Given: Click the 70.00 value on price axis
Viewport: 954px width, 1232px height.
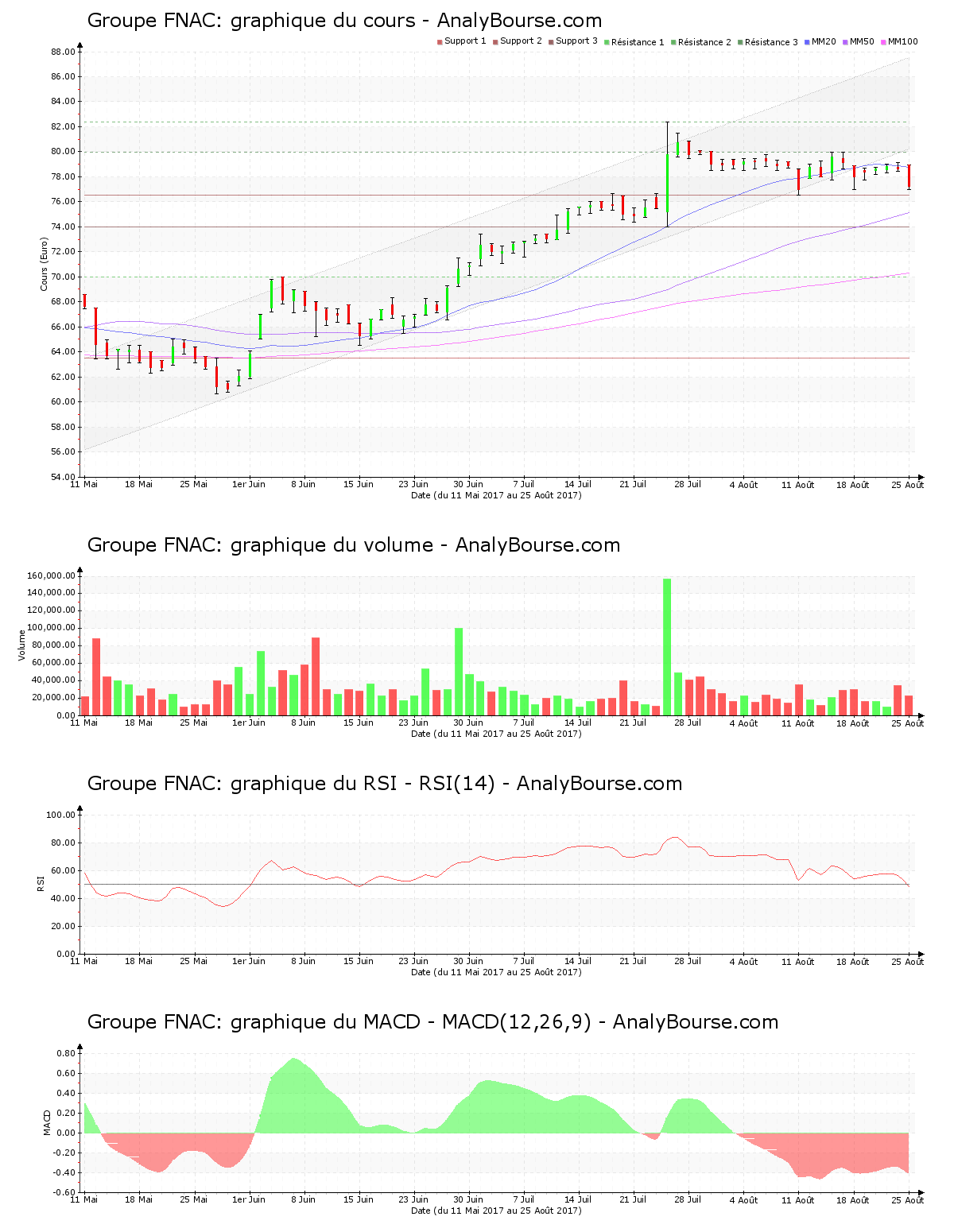Looking at the screenshot, I should point(63,277).
